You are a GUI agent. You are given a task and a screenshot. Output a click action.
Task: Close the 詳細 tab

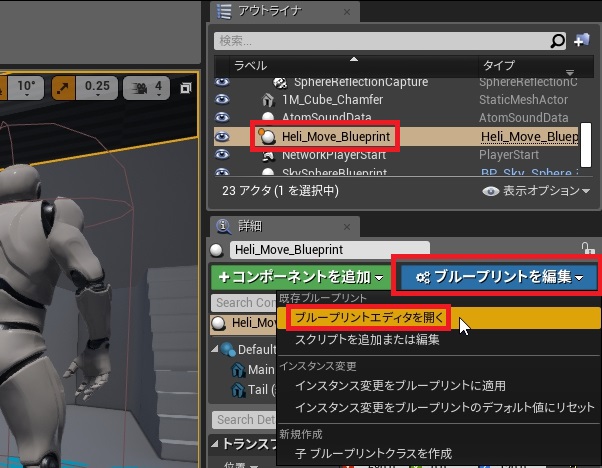coord(347,227)
